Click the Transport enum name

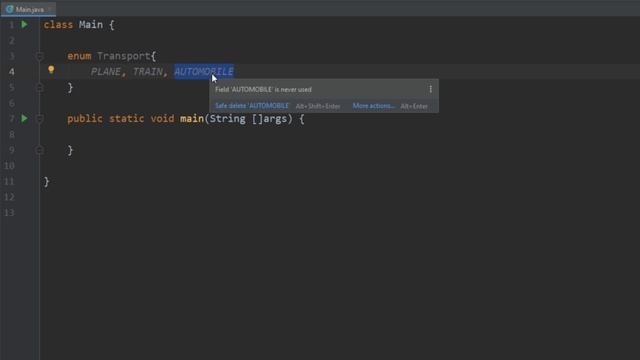124,56
